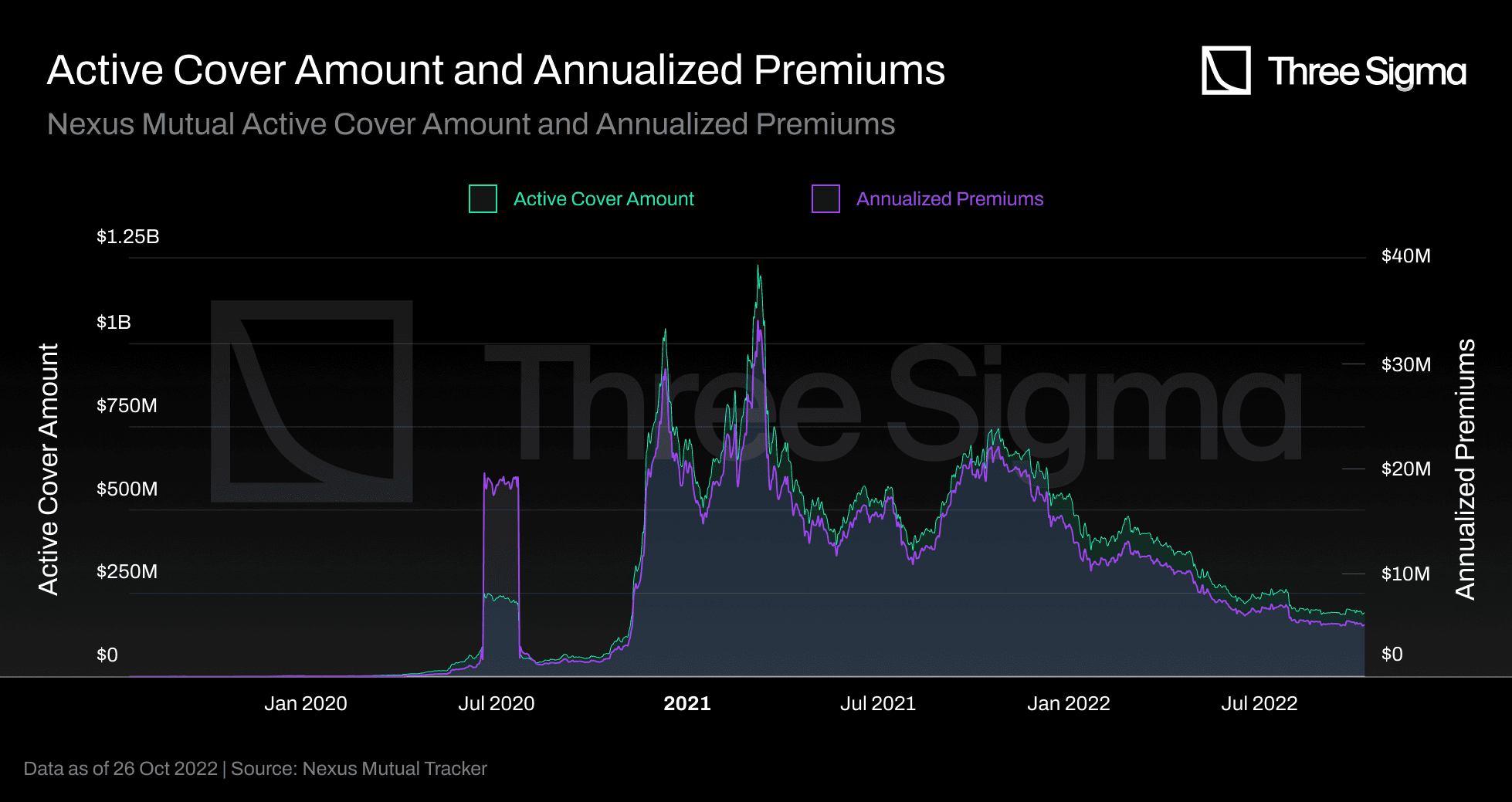Click the Jul 2021 x-axis label
1512x802 pixels.
tap(877, 703)
